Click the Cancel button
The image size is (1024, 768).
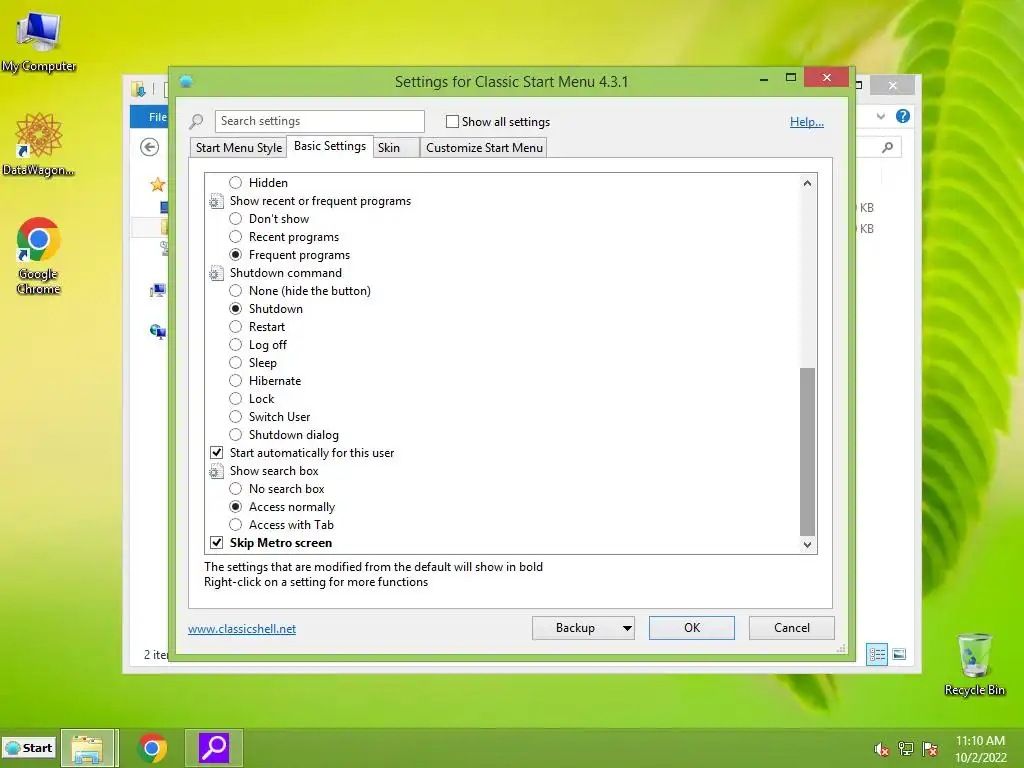coord(792,628)
